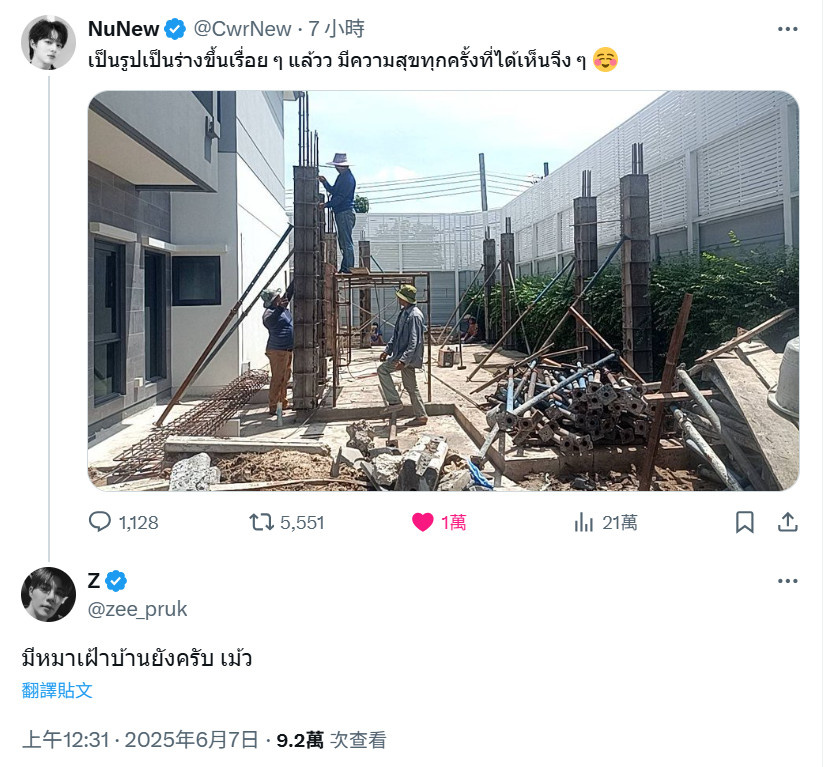
Task: Open the @CwrNew handle link
Action: (x=242, y=29)
